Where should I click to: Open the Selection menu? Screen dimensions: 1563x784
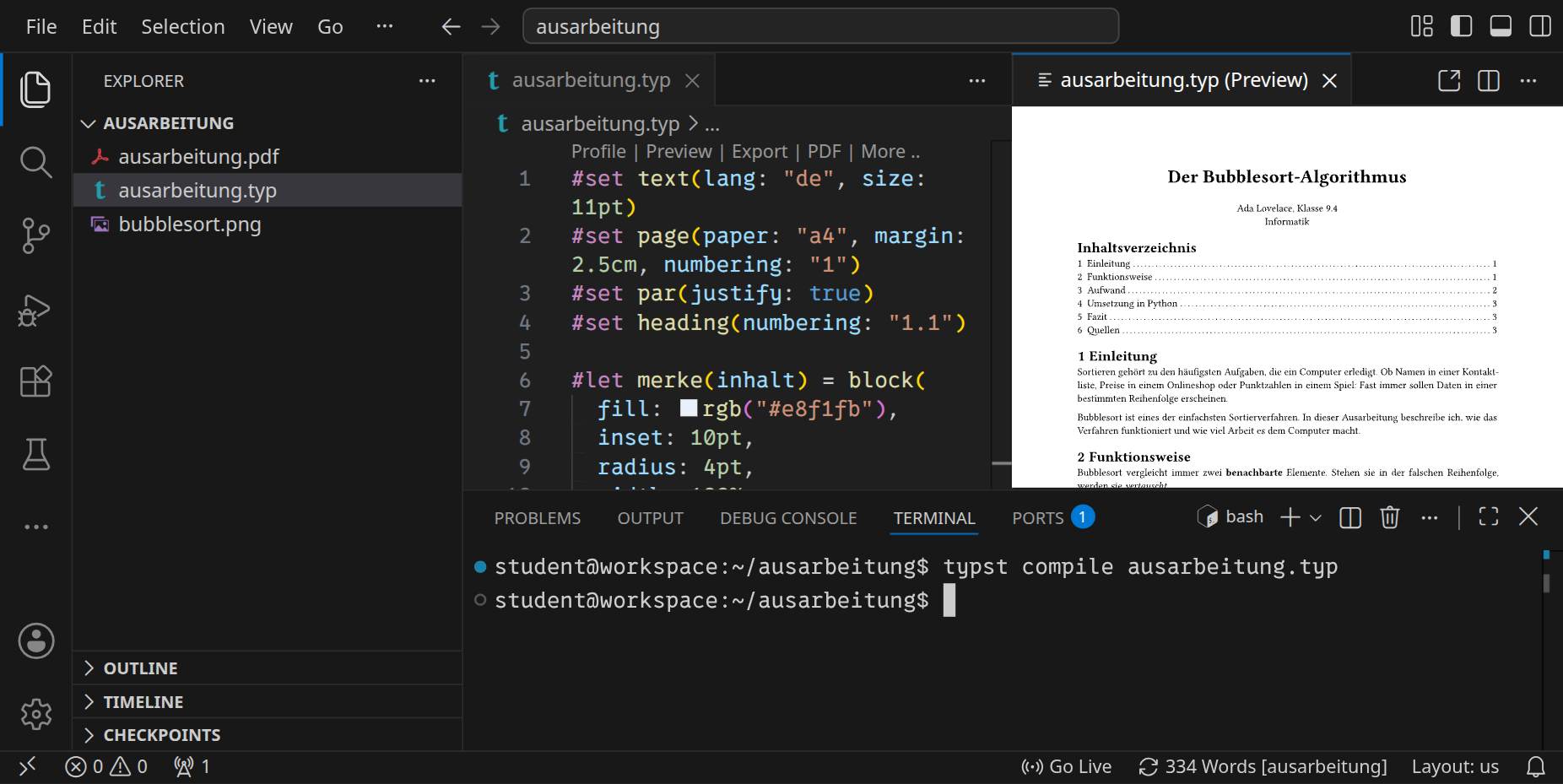tap(183, 27)
